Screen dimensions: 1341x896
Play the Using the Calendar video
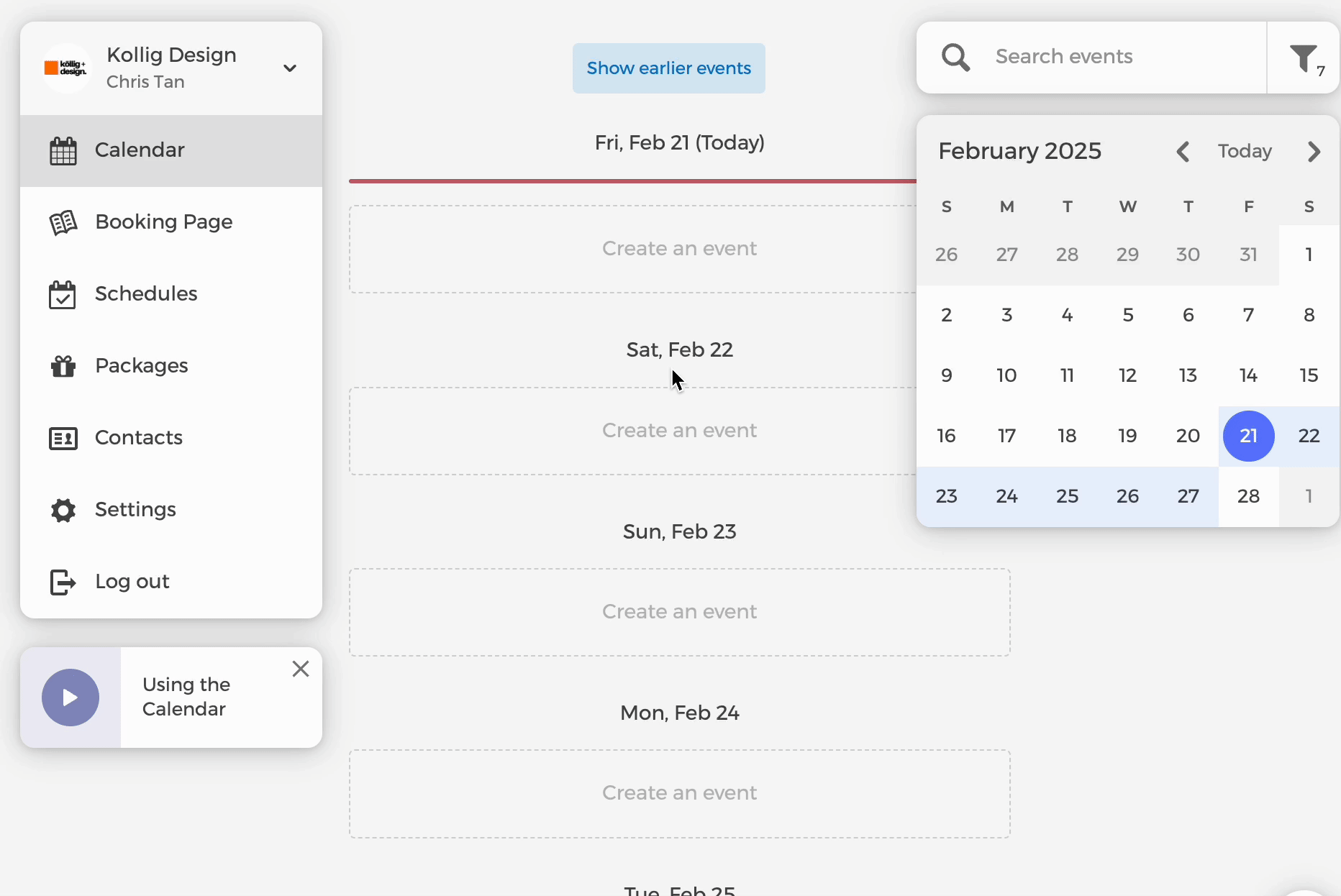[x=70, y=698]
